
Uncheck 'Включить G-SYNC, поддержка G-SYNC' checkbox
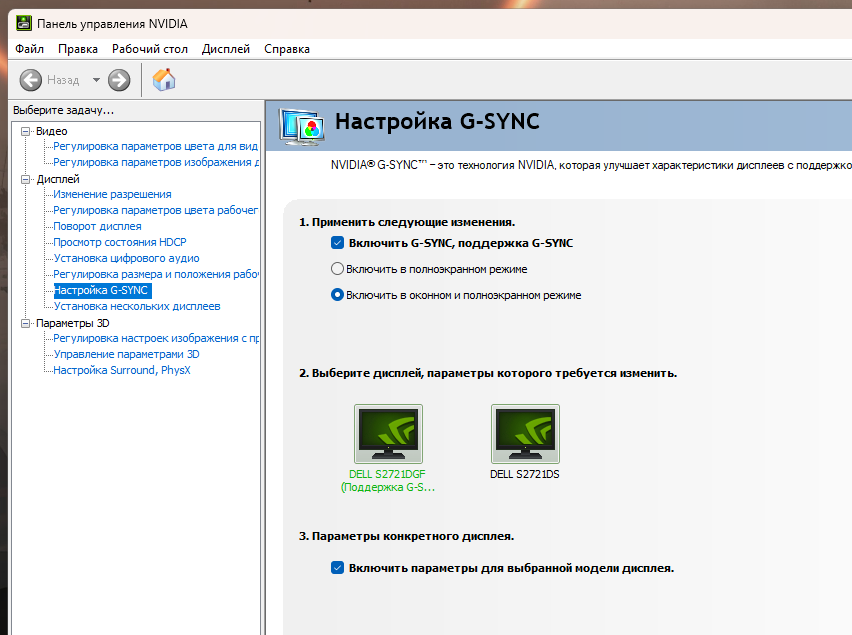point(337,243)
